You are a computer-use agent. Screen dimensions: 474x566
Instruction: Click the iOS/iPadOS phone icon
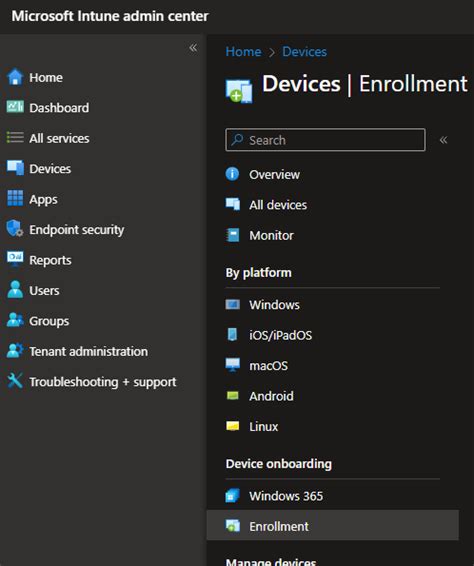232,335
